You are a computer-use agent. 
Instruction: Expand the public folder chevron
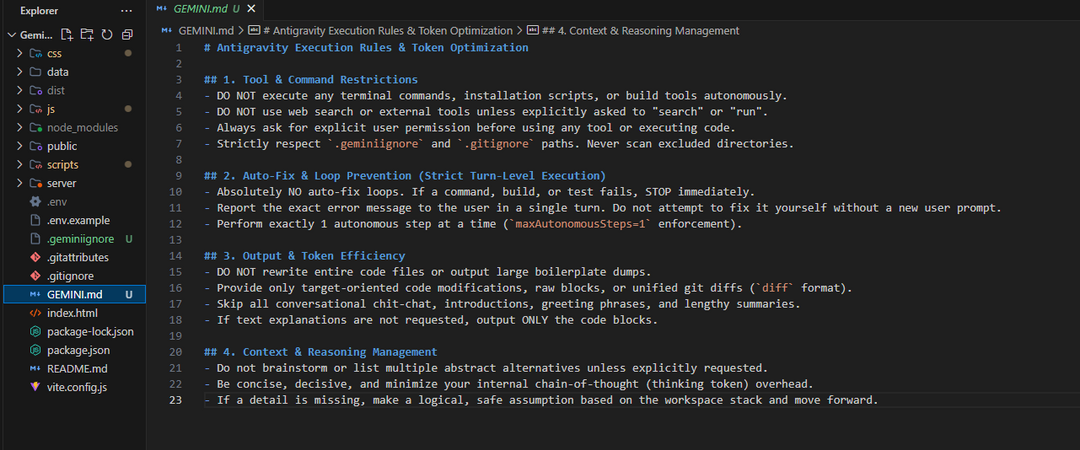(x=20, y=147)
